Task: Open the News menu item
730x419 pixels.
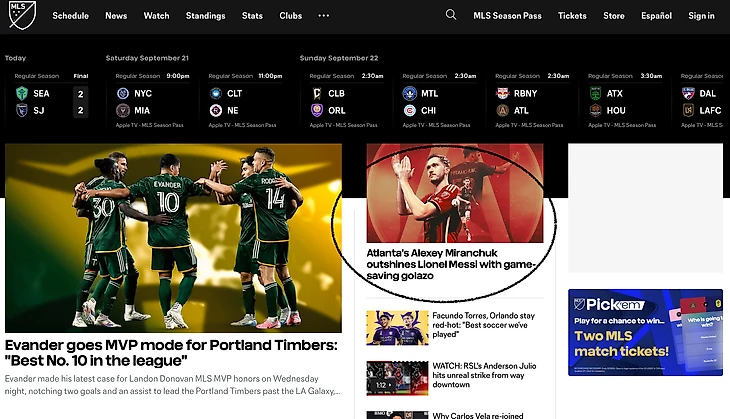Action: click(x=116, y=15)
